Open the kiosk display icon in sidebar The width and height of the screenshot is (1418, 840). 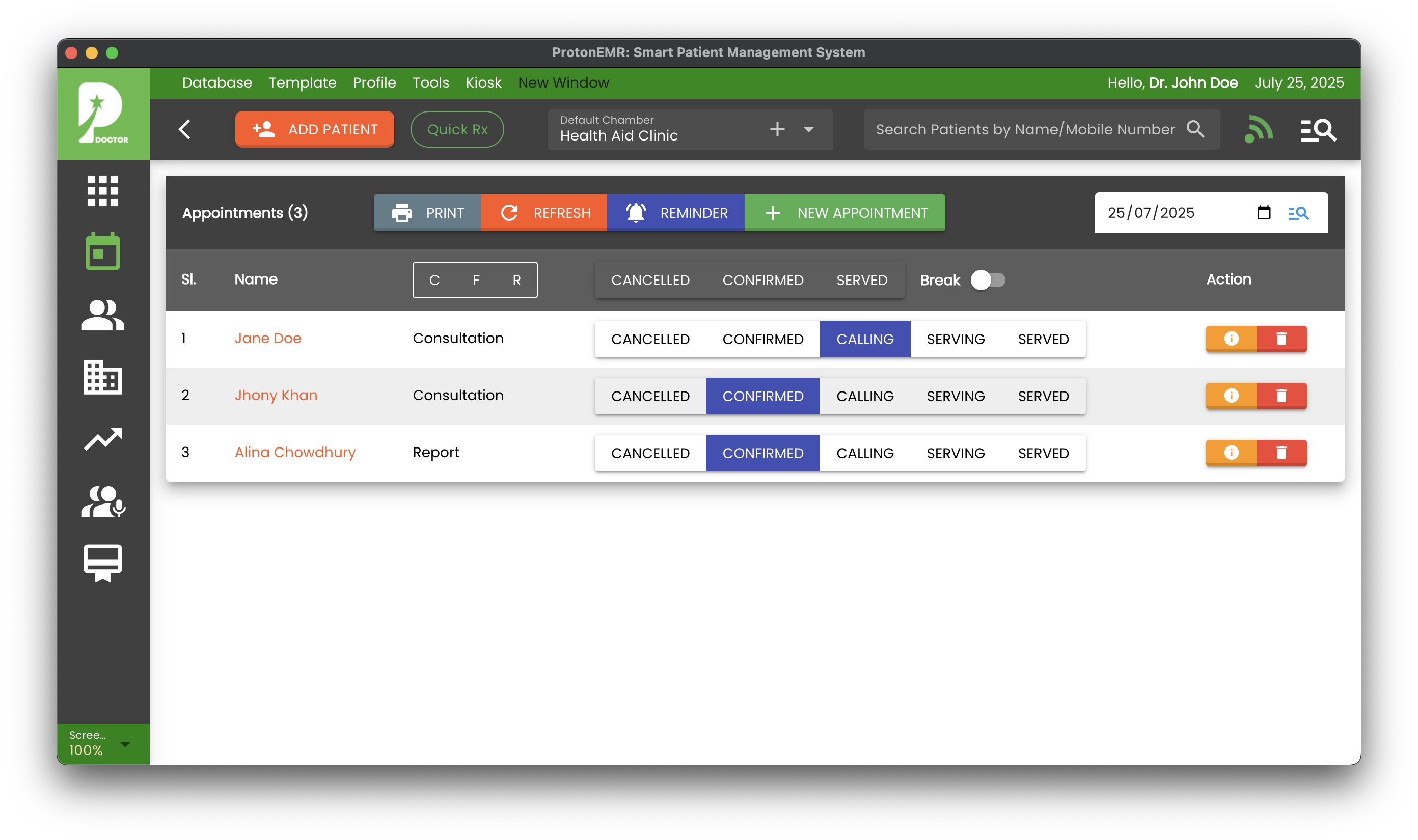(x=102, y=563)
